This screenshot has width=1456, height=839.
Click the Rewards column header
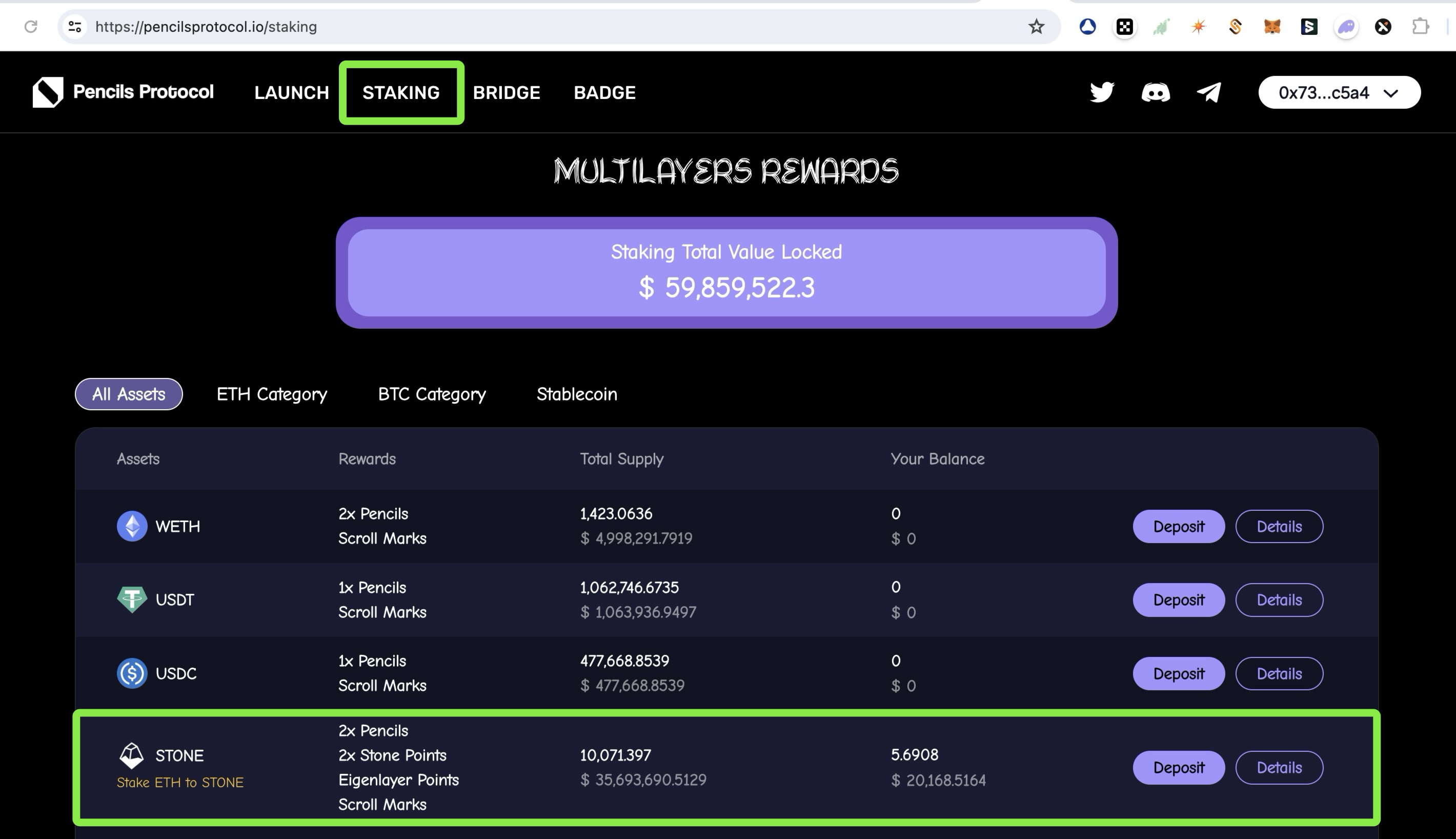367,458
